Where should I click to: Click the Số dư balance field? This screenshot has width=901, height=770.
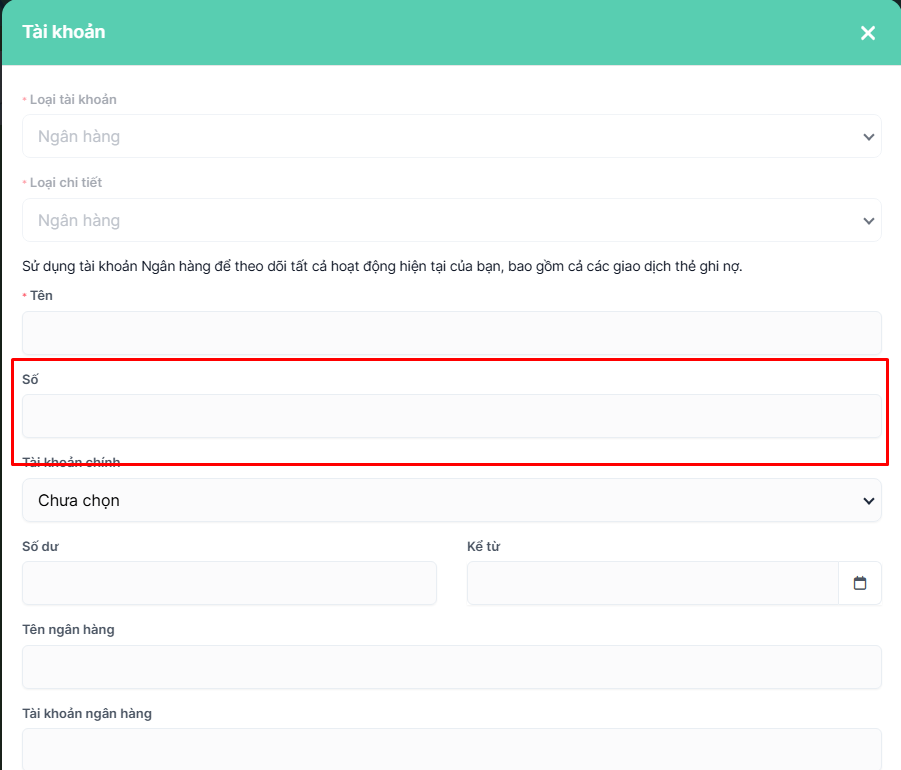pyautogui.click(x=229, y=583)
